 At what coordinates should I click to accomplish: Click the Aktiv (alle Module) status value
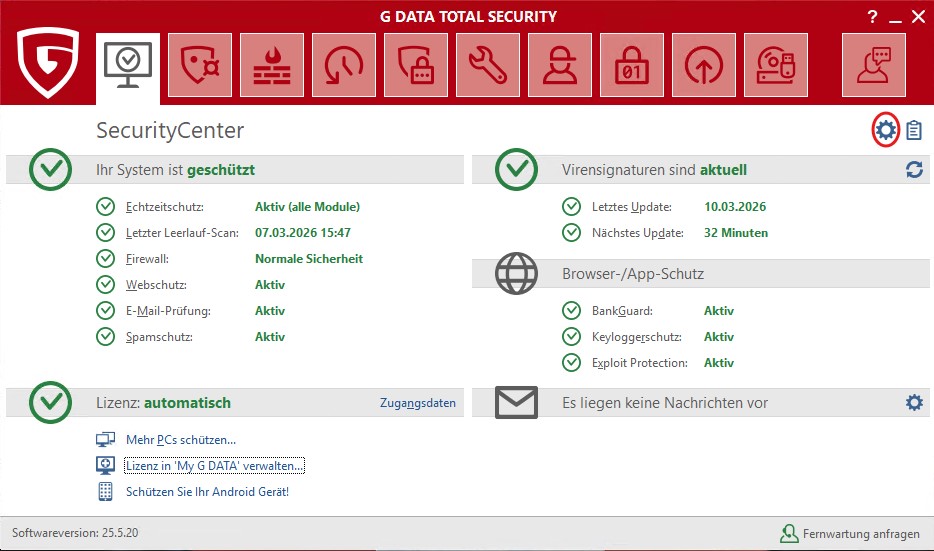click(307, 207)
